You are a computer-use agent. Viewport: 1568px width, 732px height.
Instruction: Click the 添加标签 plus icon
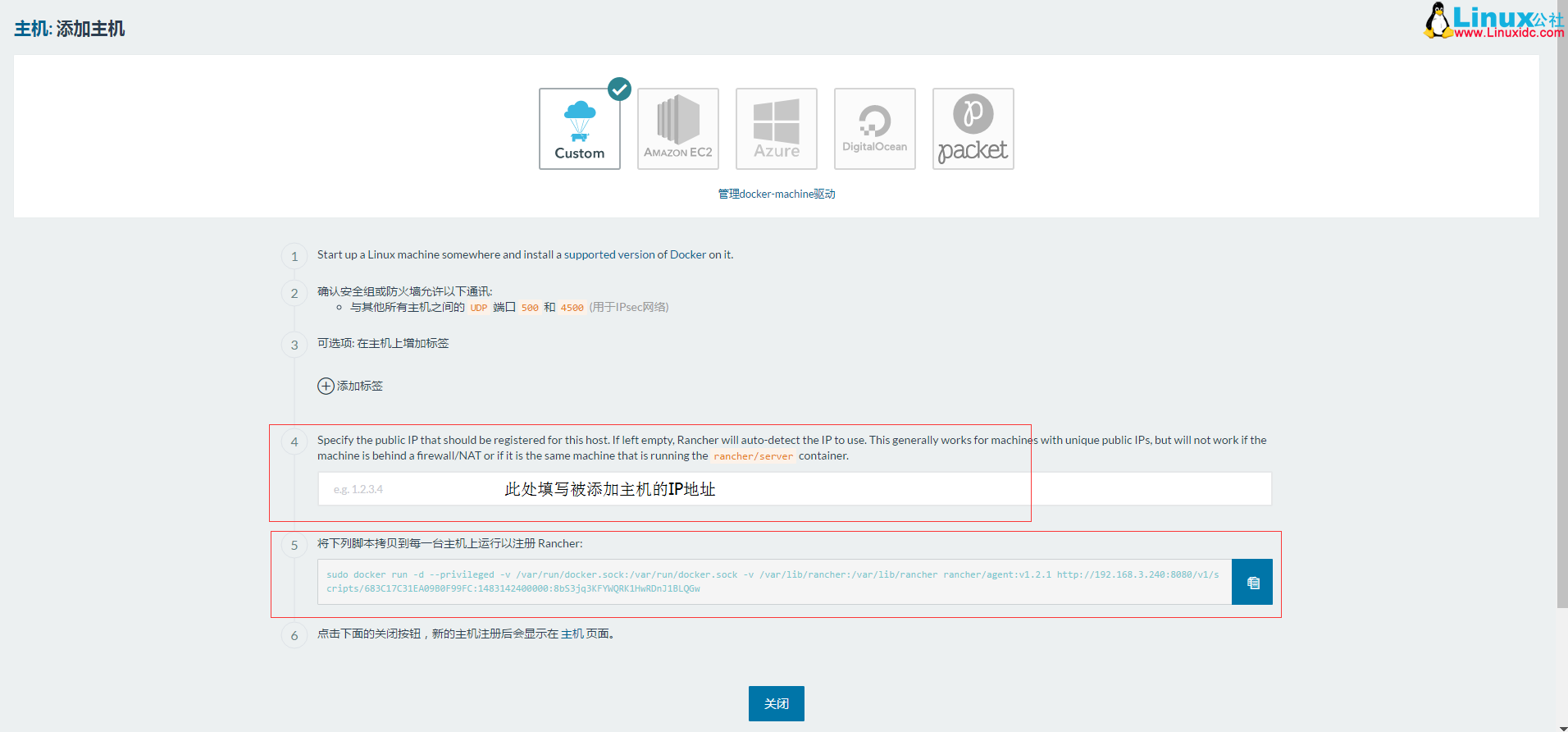[326, 386]
